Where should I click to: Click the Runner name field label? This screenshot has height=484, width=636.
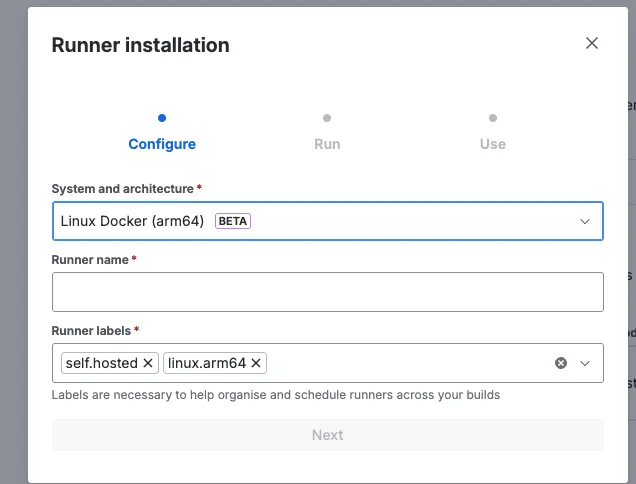(x=90, y=259)
